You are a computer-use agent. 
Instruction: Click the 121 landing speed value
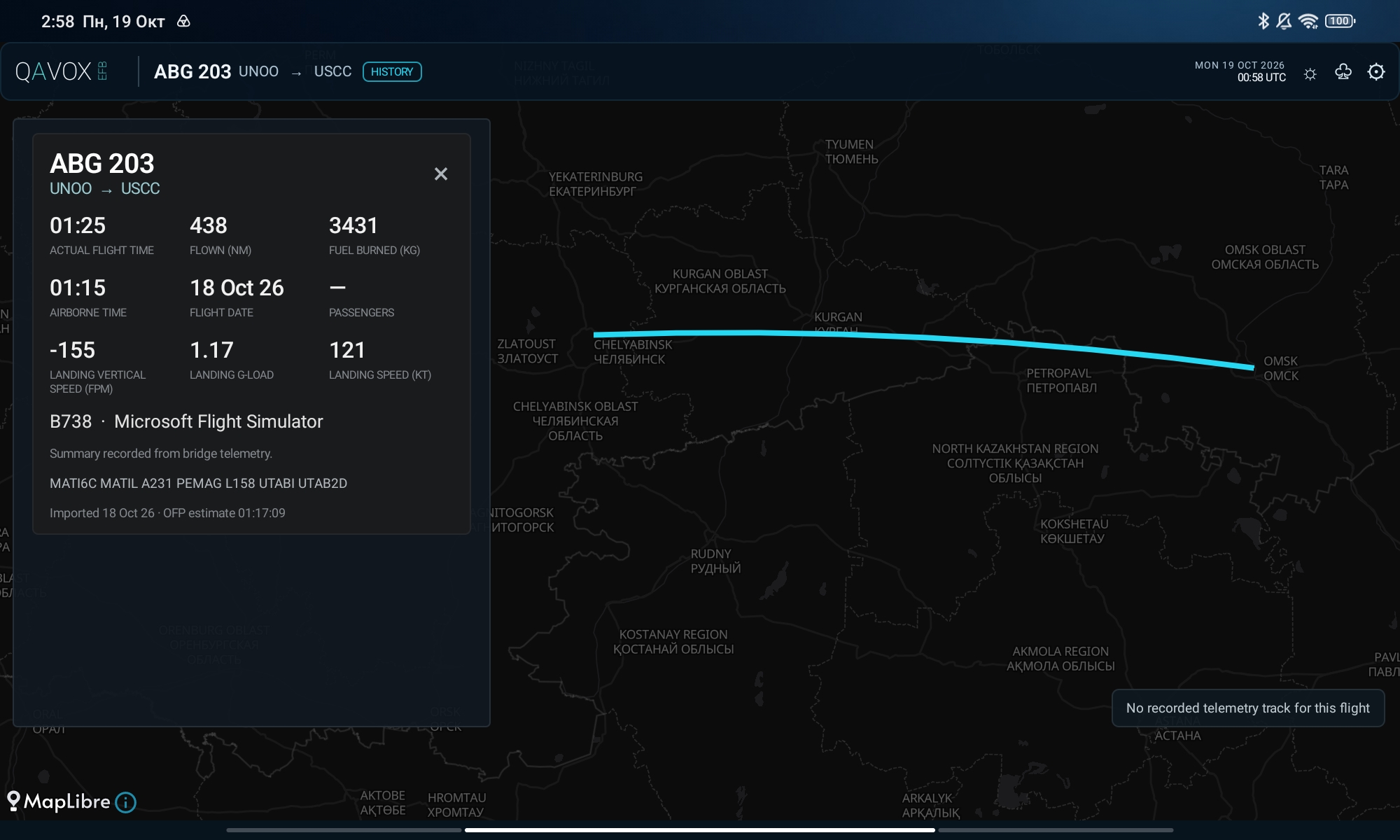coord(347,350)
